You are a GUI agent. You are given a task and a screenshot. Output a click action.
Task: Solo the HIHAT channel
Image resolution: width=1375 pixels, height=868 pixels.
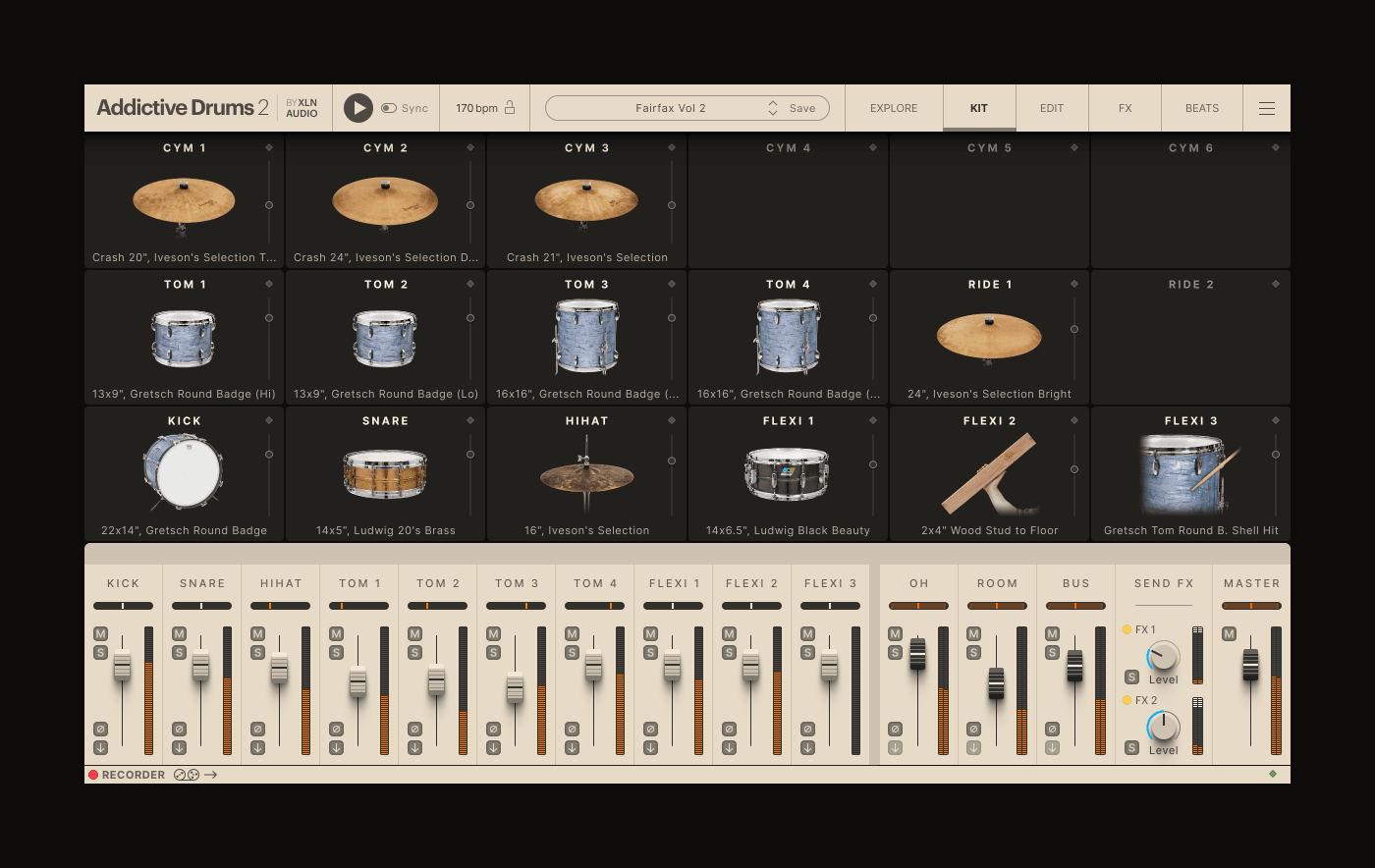[257, 652]
